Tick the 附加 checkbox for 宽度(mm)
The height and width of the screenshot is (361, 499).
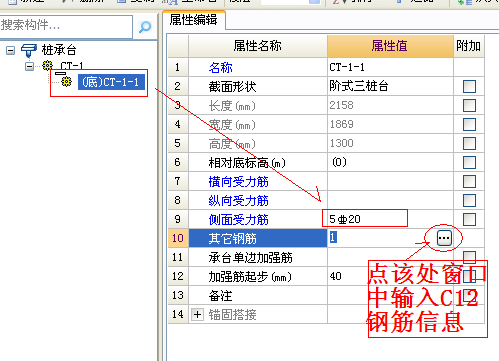click(469, 124)
